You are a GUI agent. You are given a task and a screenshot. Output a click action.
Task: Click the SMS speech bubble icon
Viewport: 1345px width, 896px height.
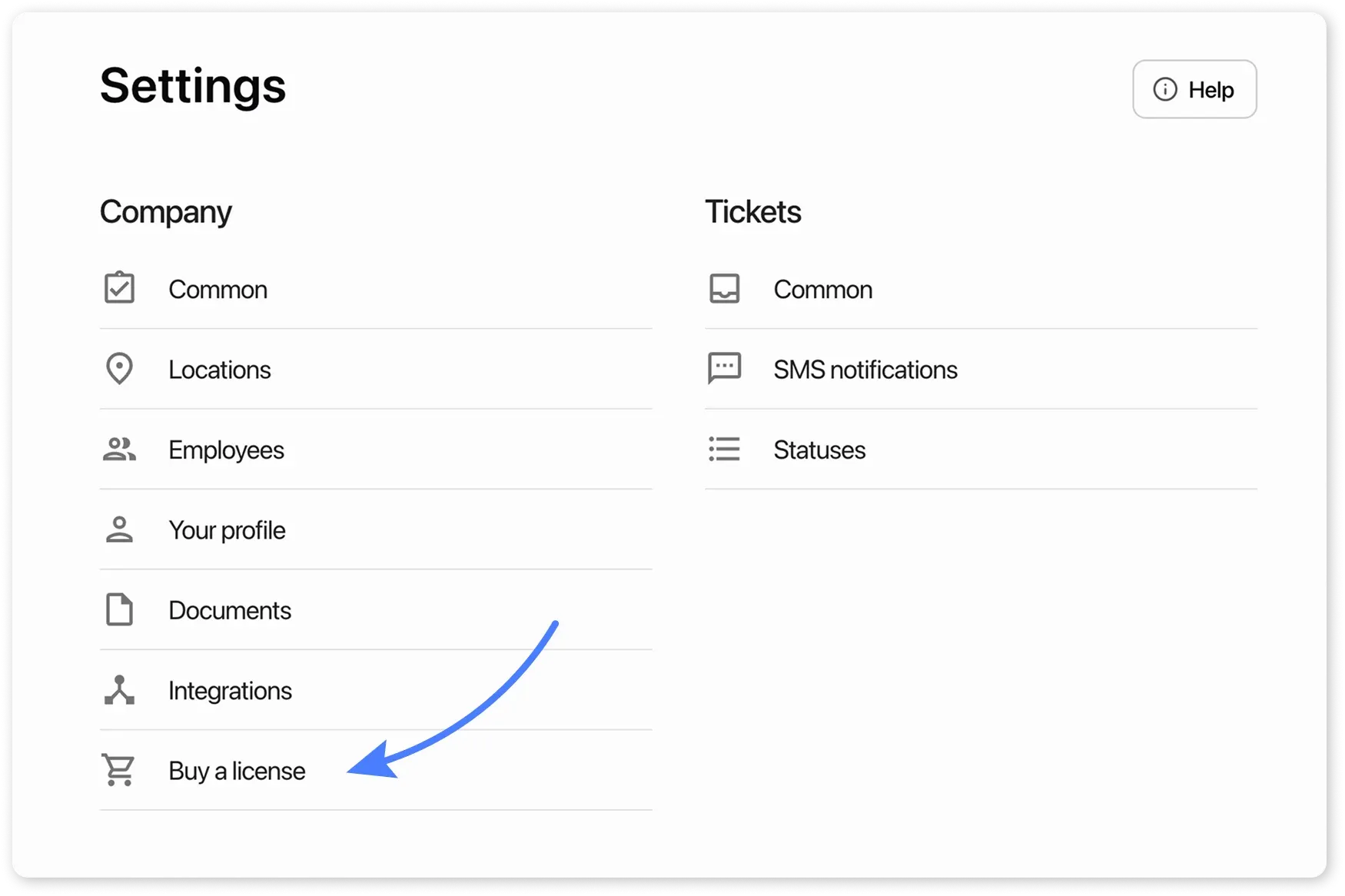click(x=724, y=369)
